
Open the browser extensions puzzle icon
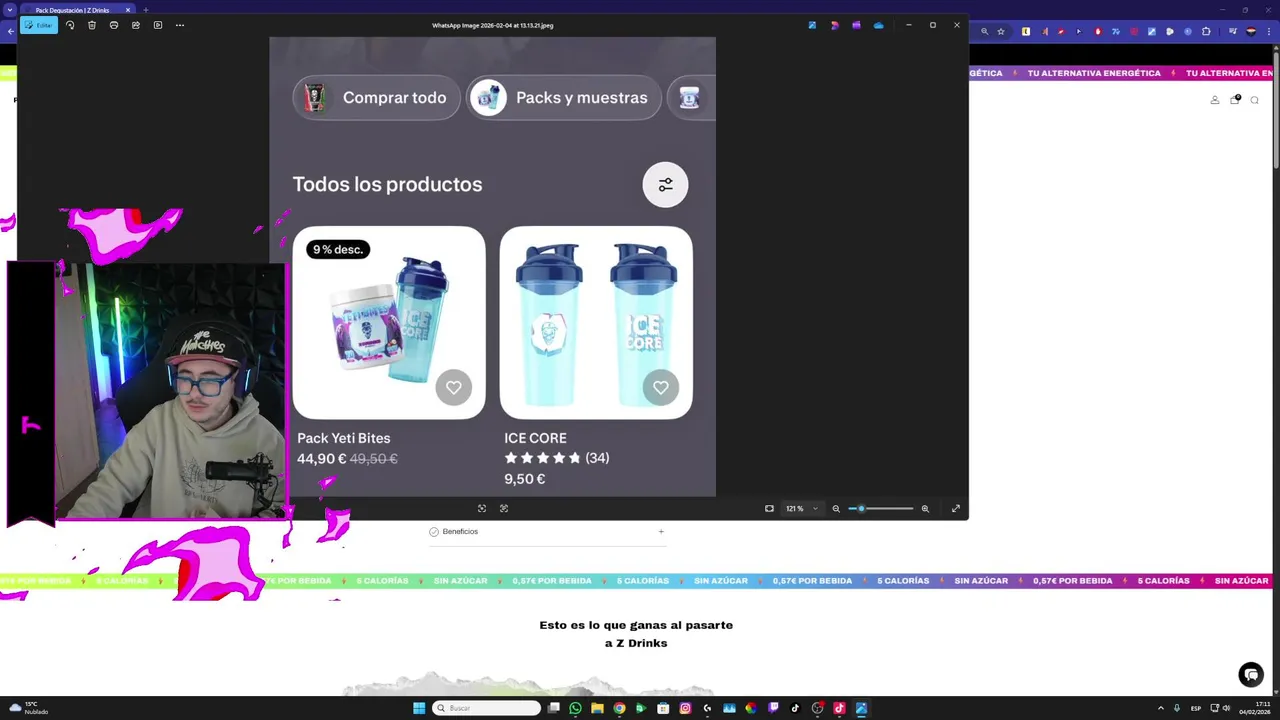[1206, 31]
